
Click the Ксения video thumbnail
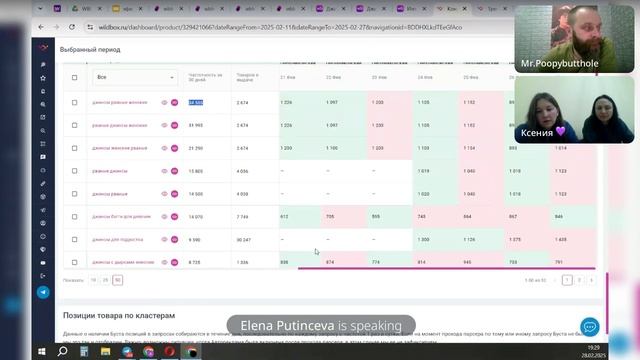(574, 110)
